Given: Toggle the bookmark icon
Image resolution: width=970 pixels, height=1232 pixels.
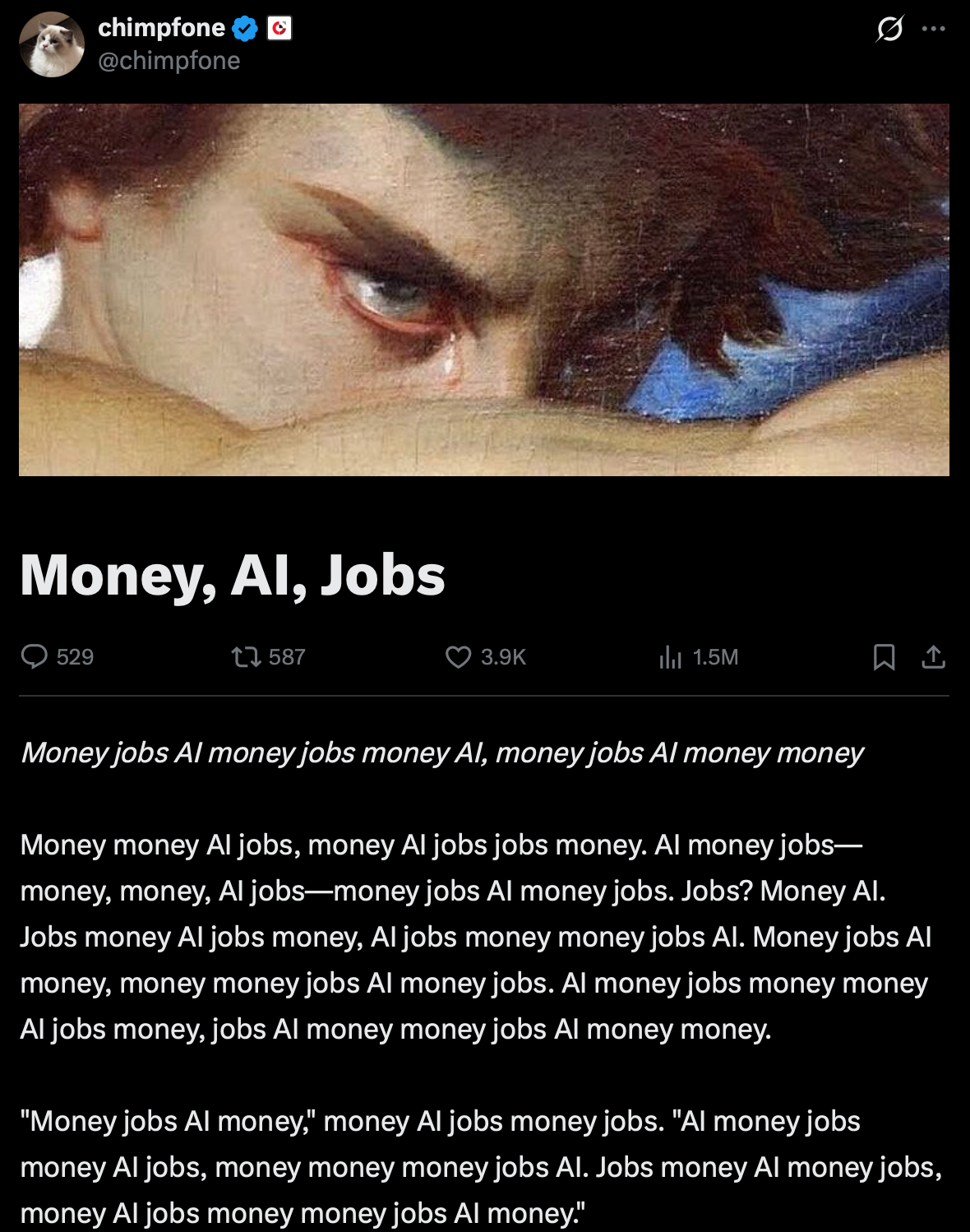Looking at the screenshot, I should (885, 657).
